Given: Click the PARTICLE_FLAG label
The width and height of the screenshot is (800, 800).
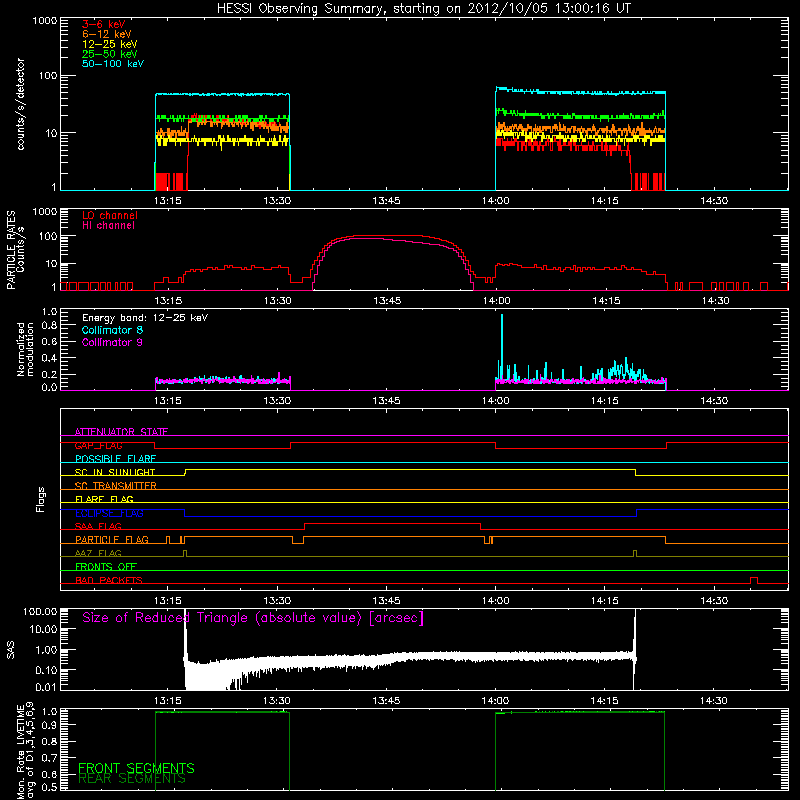Looking at the screenshot, I should coord(112,540).
